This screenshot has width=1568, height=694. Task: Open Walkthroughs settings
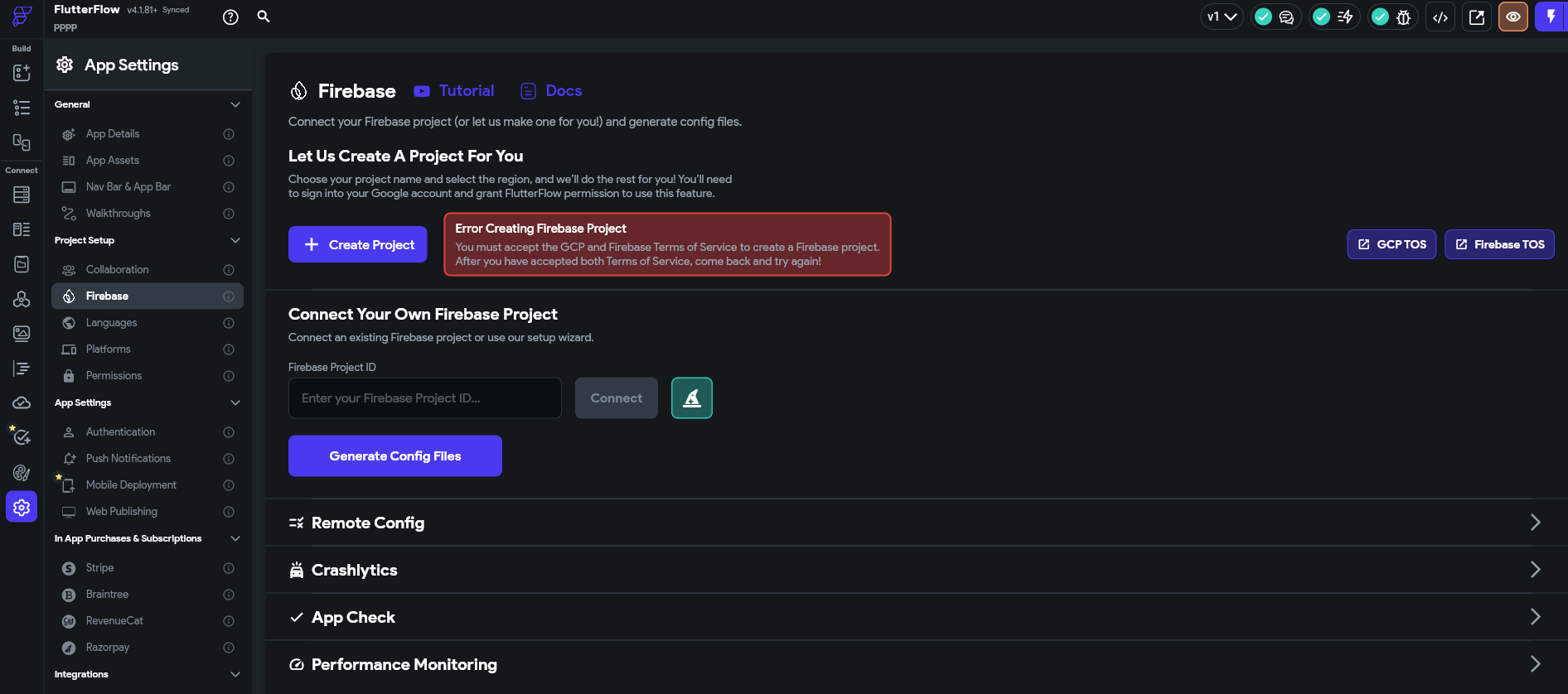tap(148, 214)
